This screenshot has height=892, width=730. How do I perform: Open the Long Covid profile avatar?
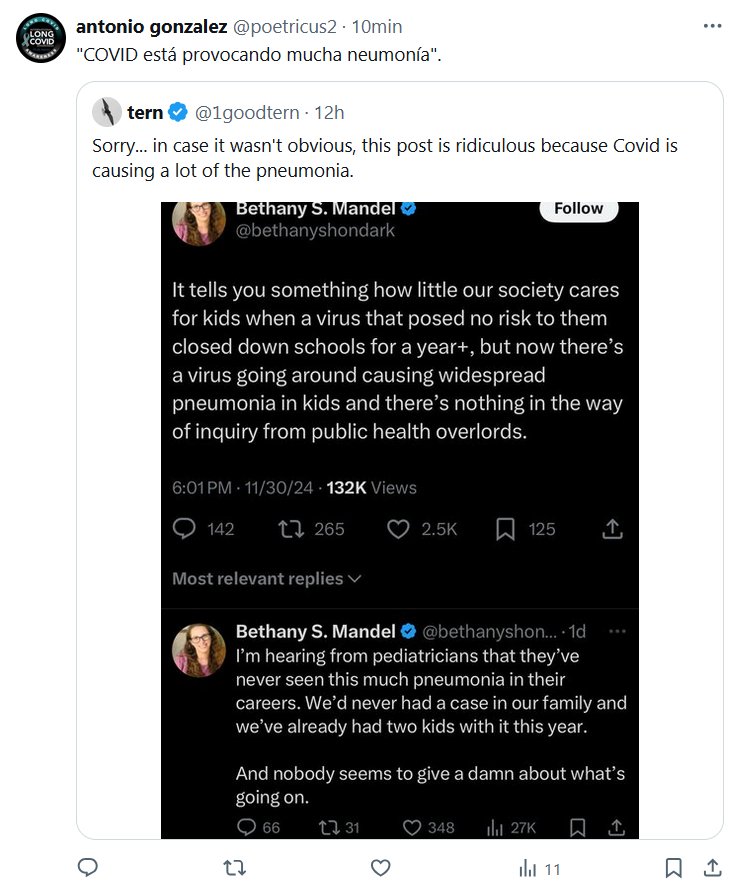pos(41,40)
